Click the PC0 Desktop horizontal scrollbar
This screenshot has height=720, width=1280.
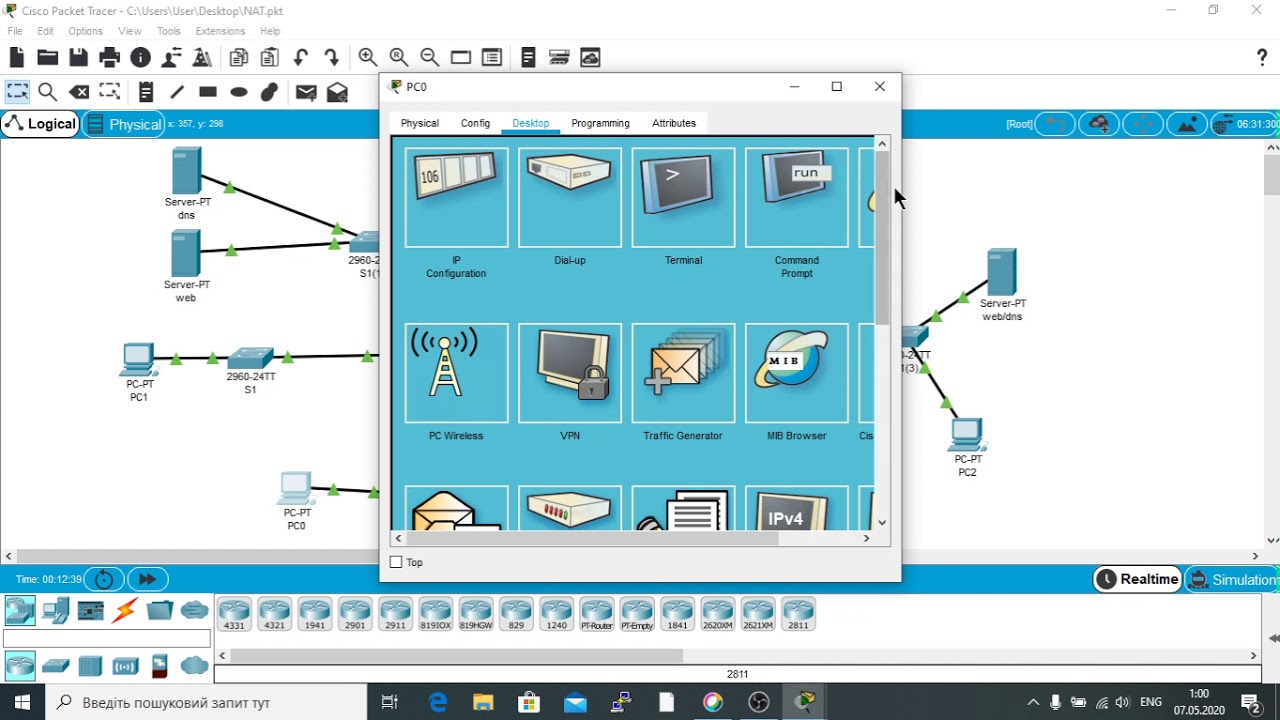pyautogui.click(x=594, y=538)
